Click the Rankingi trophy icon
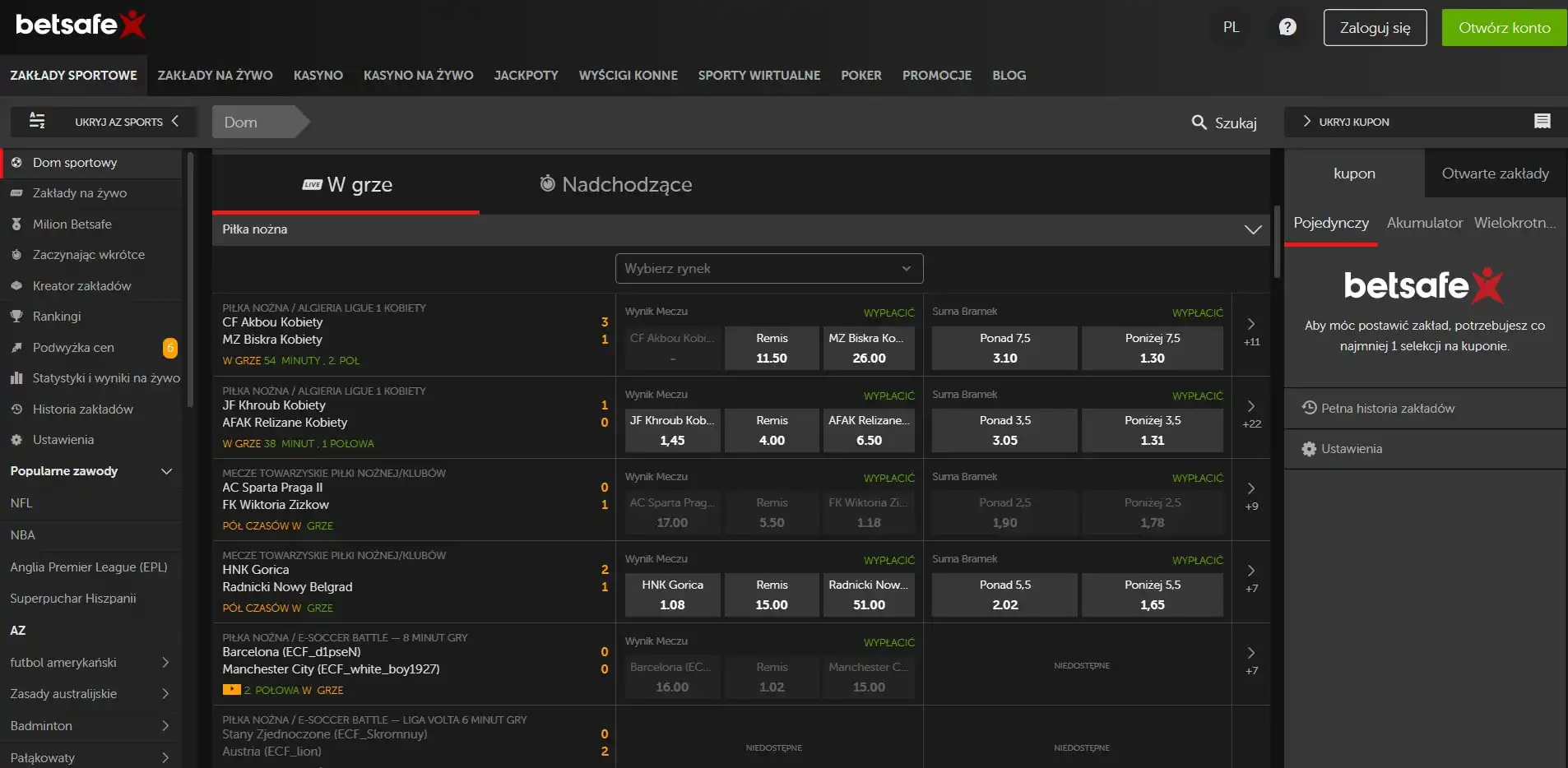1568x768 pixels. click(16, 317)
